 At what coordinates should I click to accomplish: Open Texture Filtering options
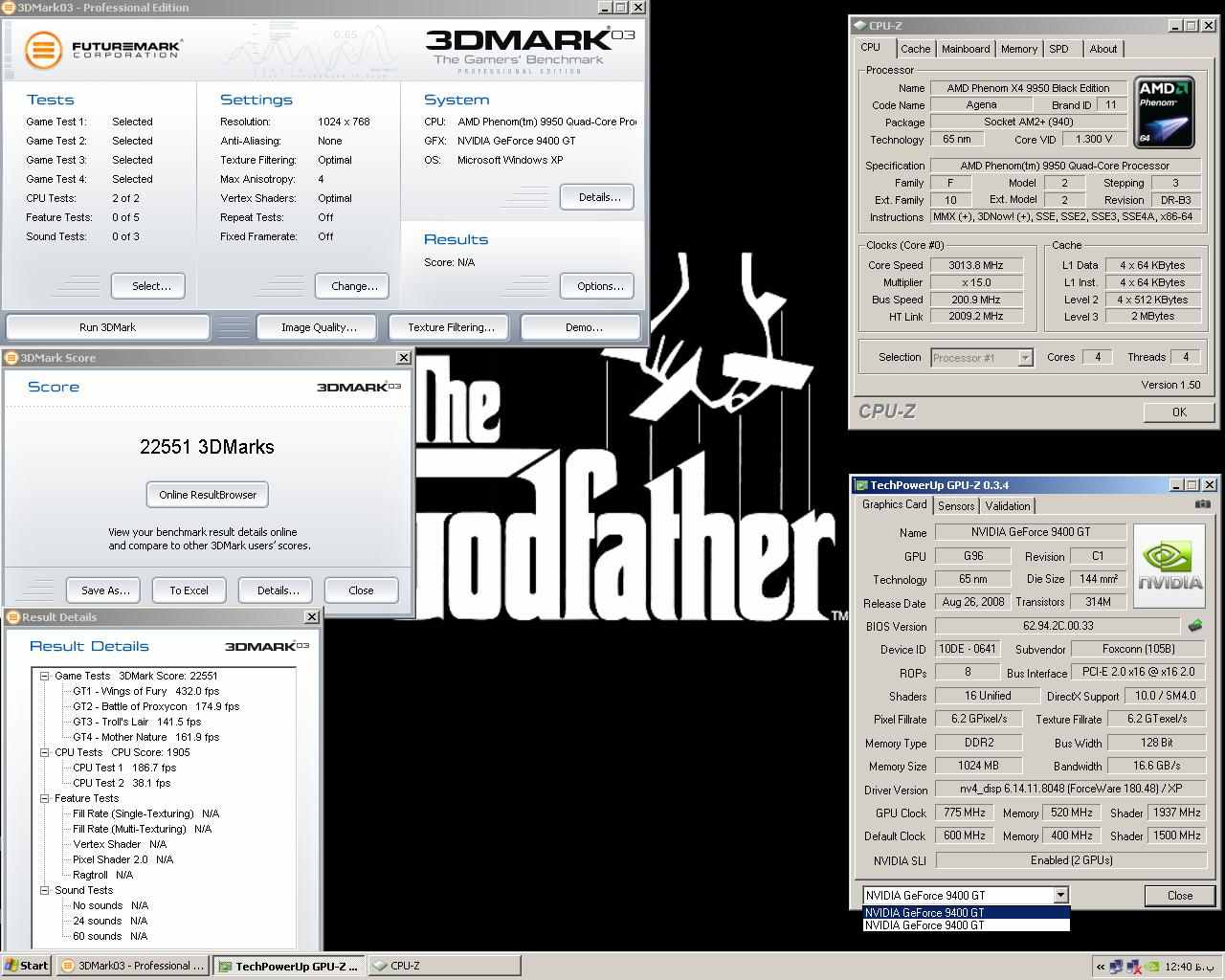coord(451,327)
